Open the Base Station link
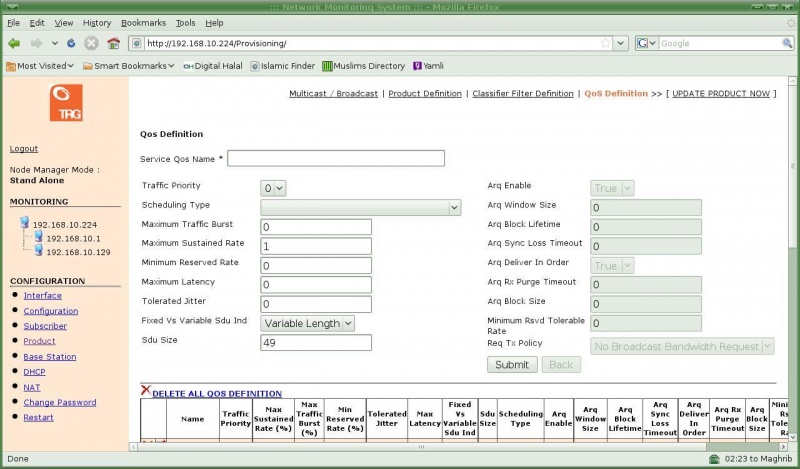 click(49, 357)
